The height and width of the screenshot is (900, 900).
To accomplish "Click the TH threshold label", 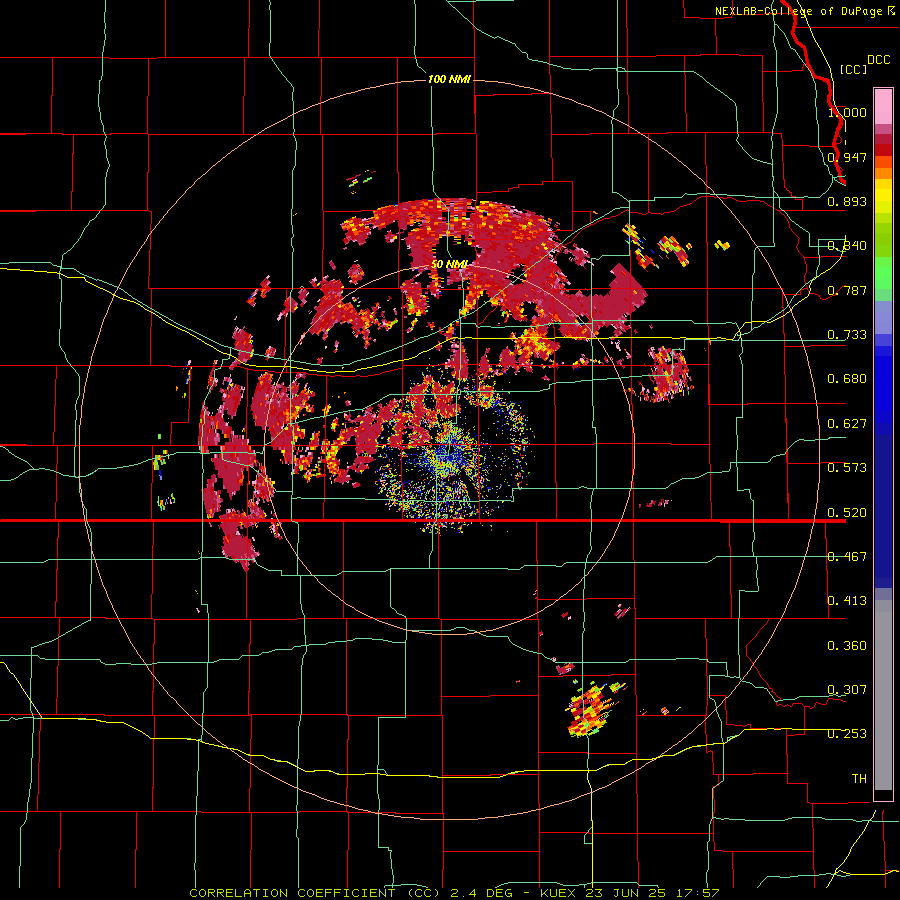I will tap(859, 779).
